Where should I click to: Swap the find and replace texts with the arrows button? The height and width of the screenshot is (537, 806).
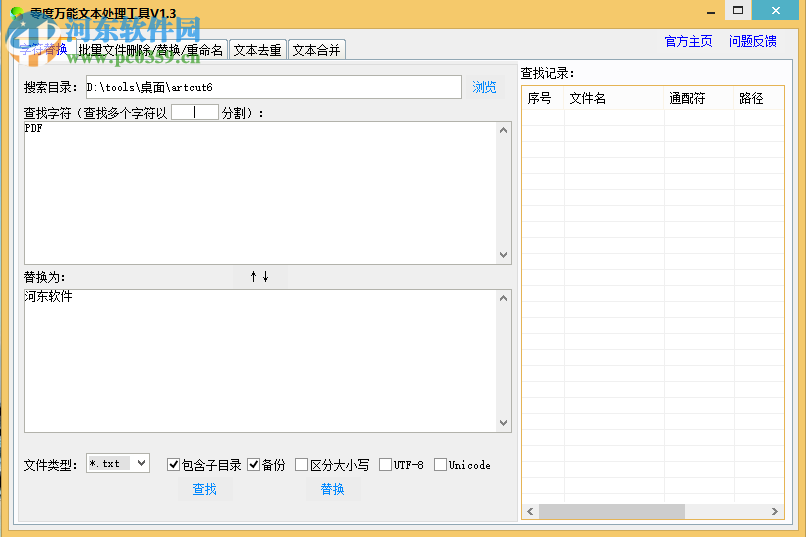click(x=260, y=277)
